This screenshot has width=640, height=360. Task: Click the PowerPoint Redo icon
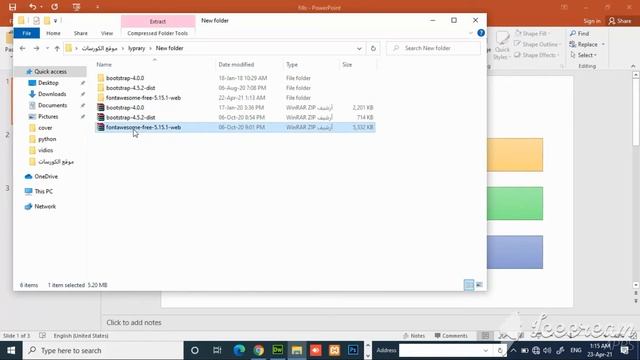click(54, 7)
